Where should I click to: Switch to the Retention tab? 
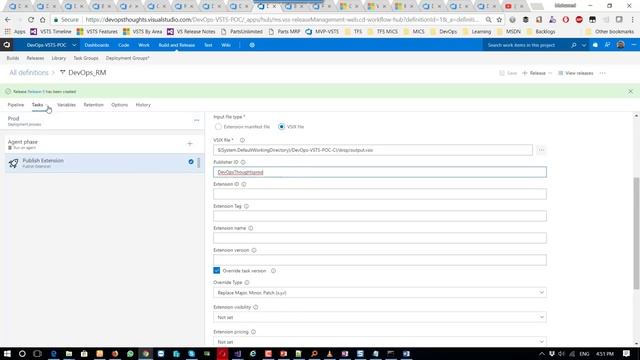coord(93,105)
